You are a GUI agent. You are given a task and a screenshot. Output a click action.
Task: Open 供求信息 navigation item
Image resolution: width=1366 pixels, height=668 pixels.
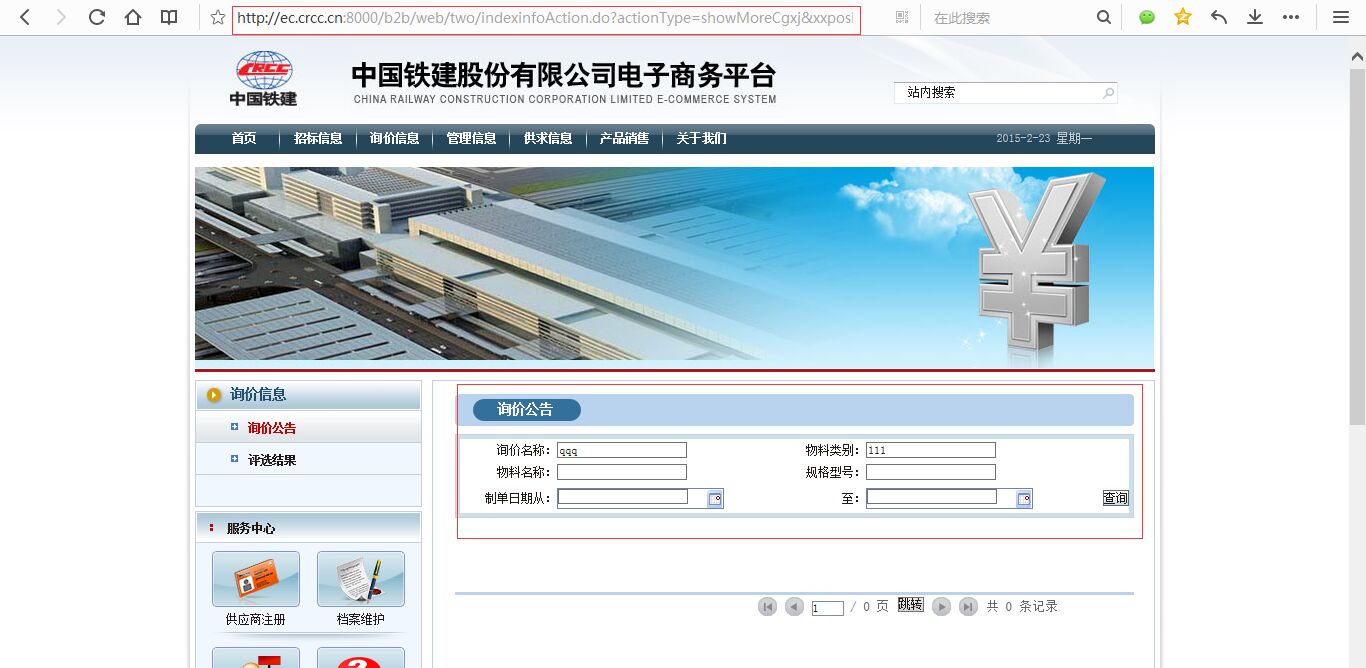548,139
